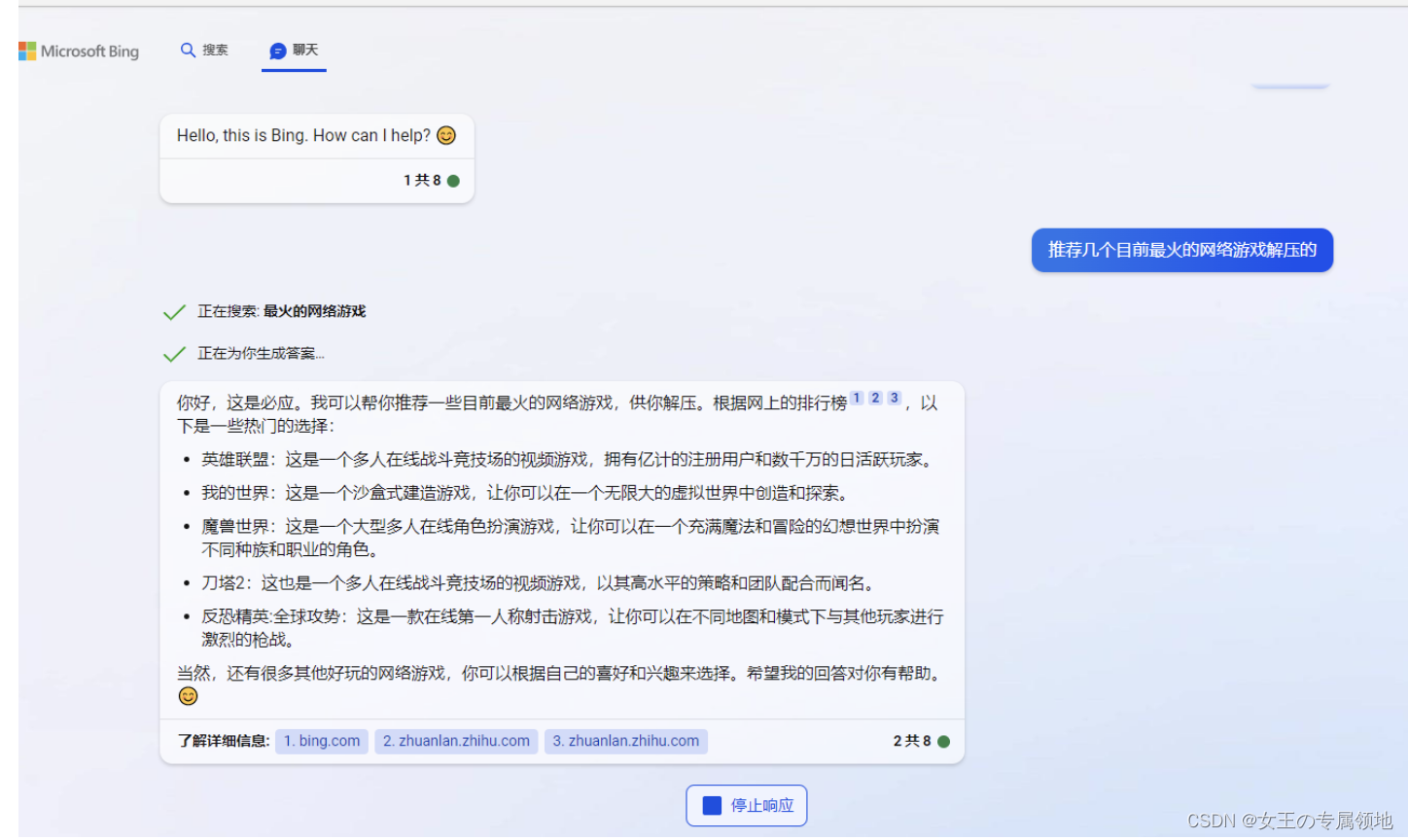Switch to the 聊天 chat tab
The width and height of the screenshot is (1408, 840).
click(294, 51)
